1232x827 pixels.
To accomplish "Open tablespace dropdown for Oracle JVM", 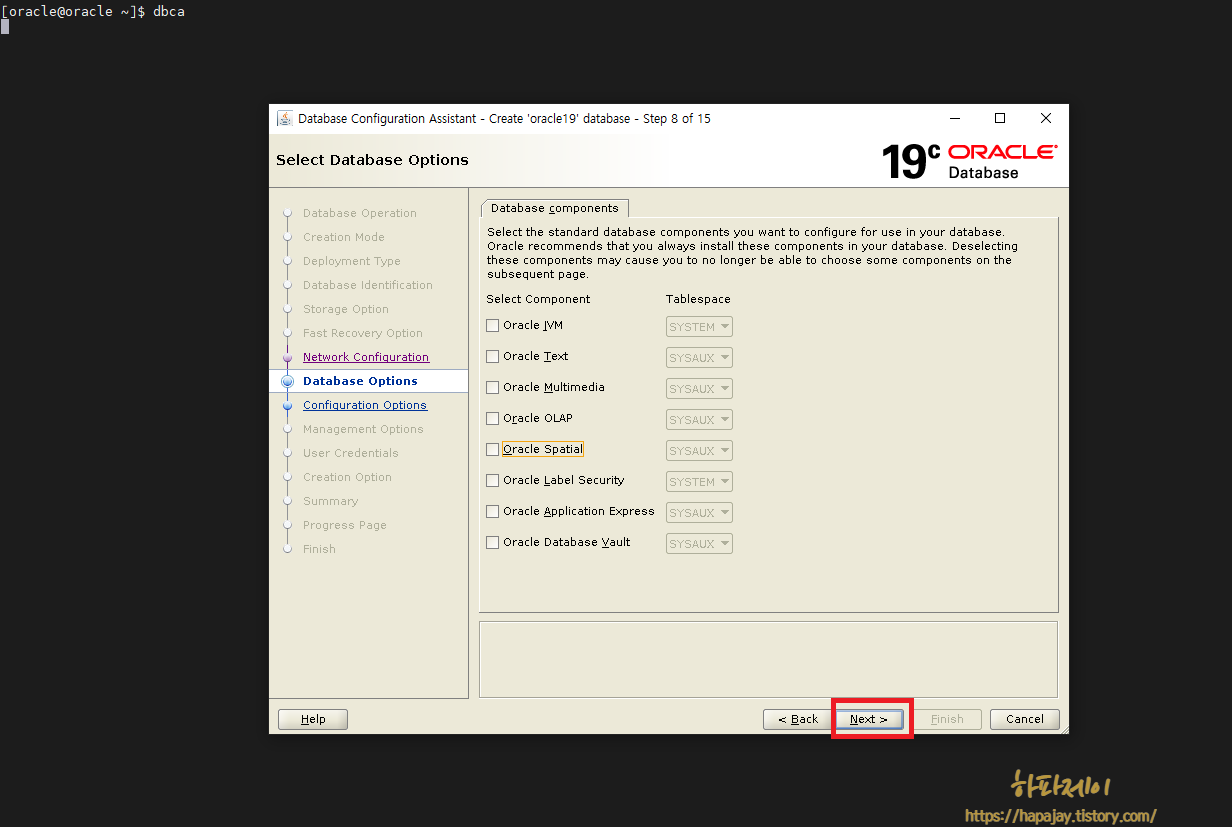I will (699, 327).
